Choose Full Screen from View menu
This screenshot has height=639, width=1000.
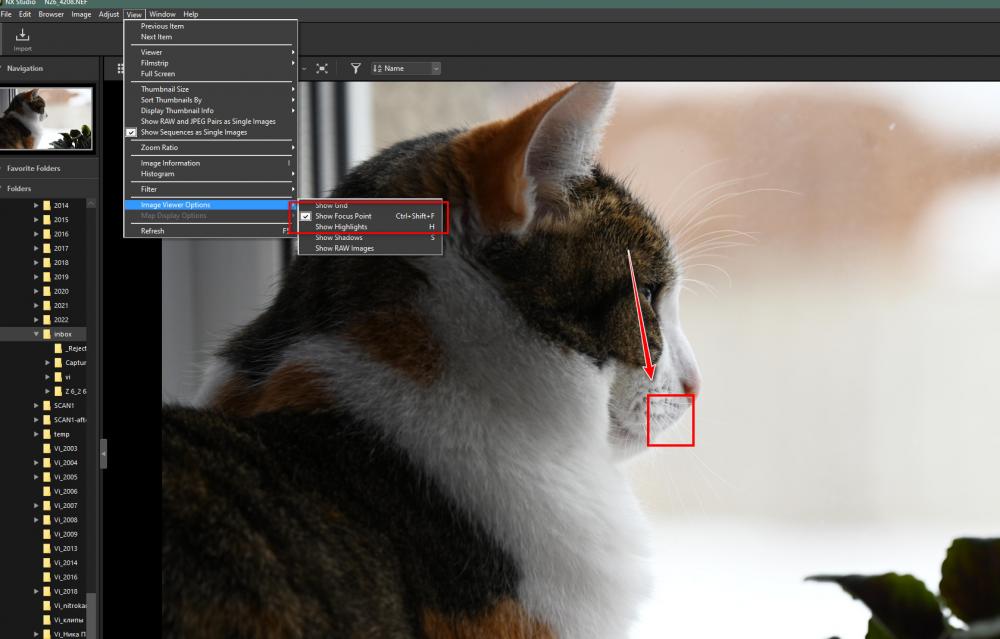point(210,74)
